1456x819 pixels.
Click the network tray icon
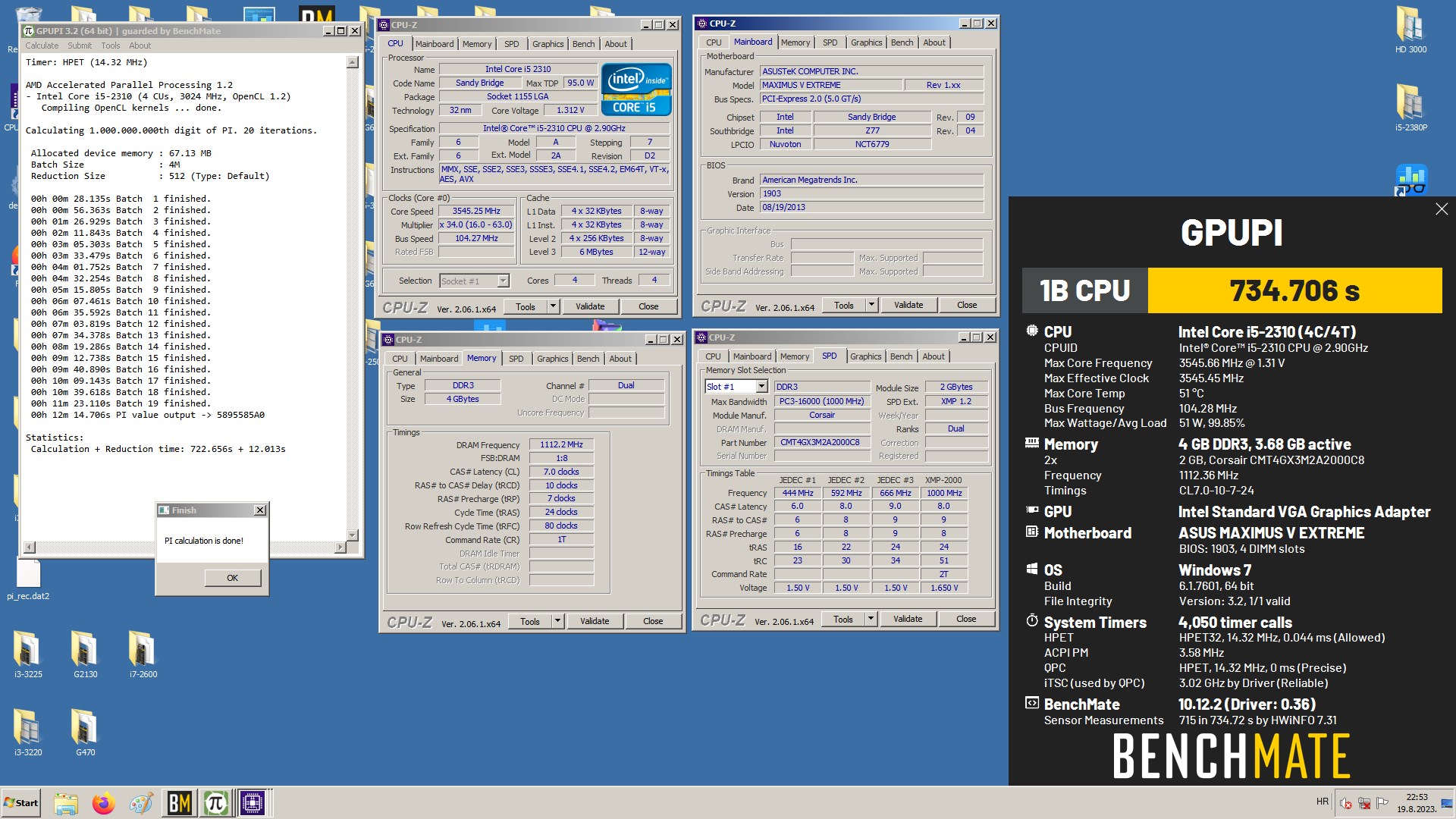pos(1364,802)
